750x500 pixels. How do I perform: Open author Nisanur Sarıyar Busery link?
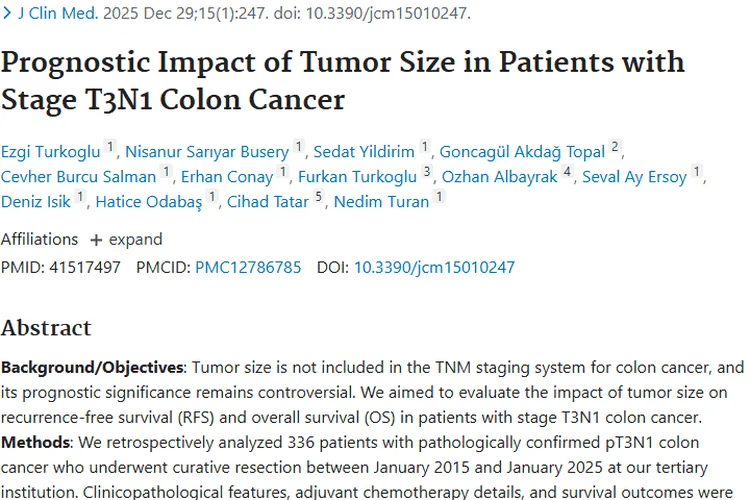[207, 152]
